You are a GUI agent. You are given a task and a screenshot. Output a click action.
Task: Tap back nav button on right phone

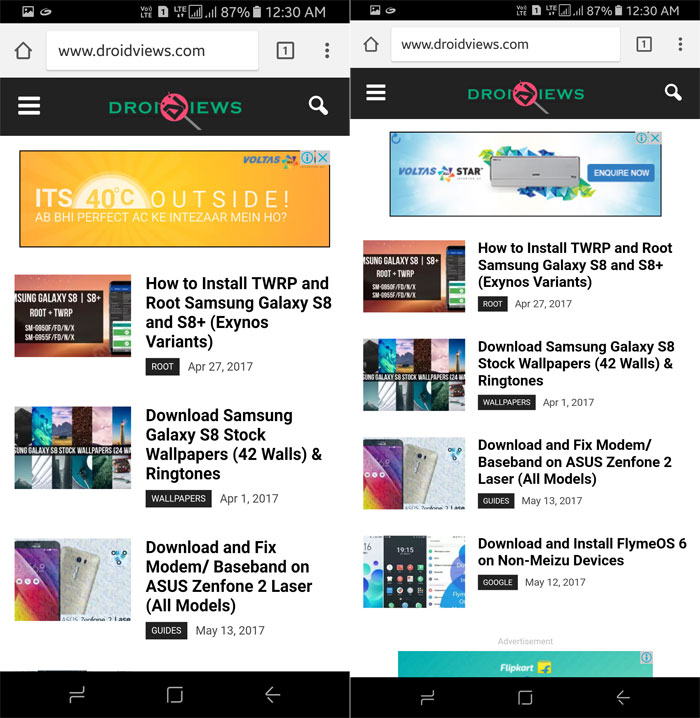point(623,697)
